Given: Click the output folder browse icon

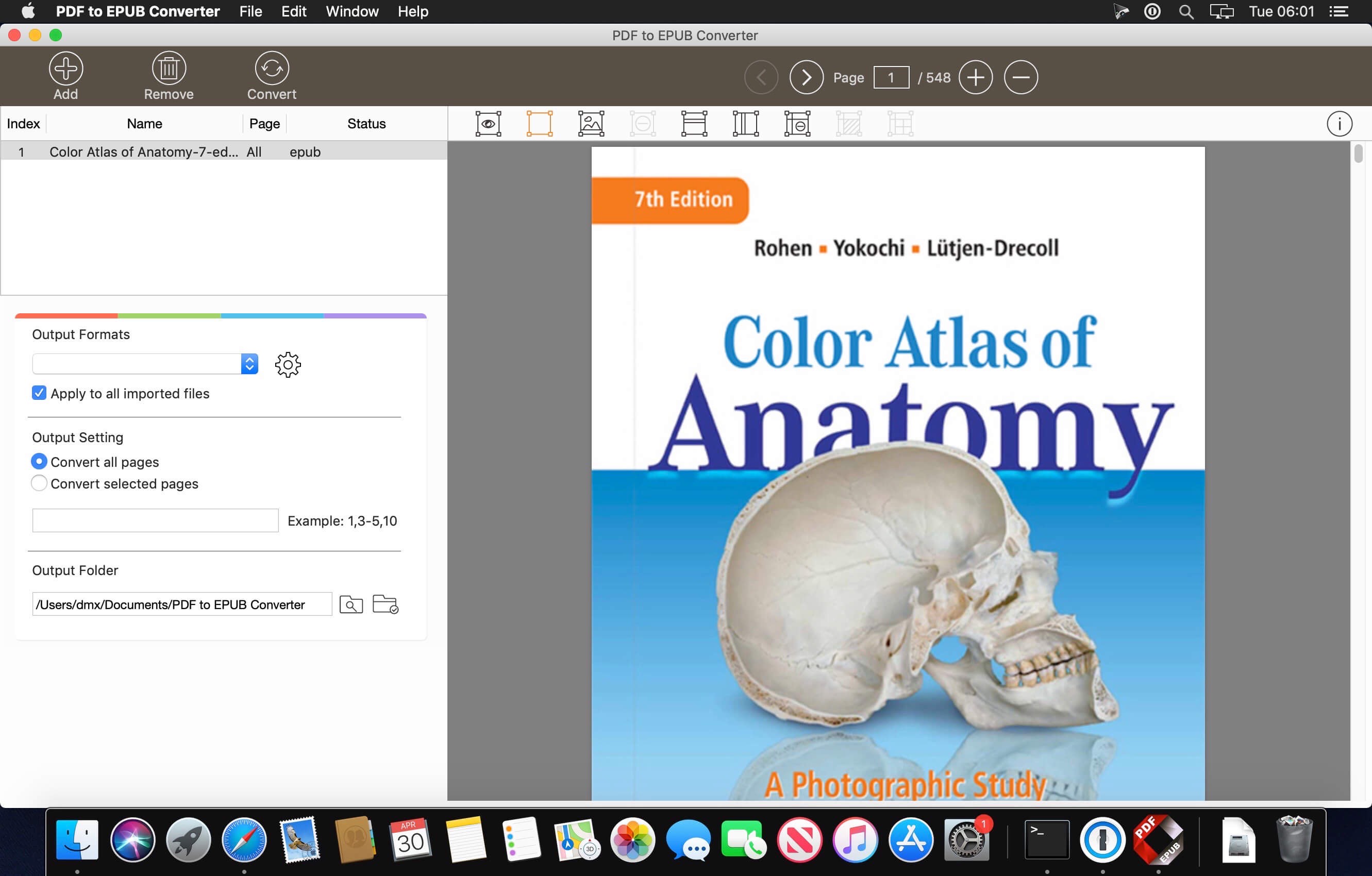Looking at the screenshot, I should coord(386,604).
